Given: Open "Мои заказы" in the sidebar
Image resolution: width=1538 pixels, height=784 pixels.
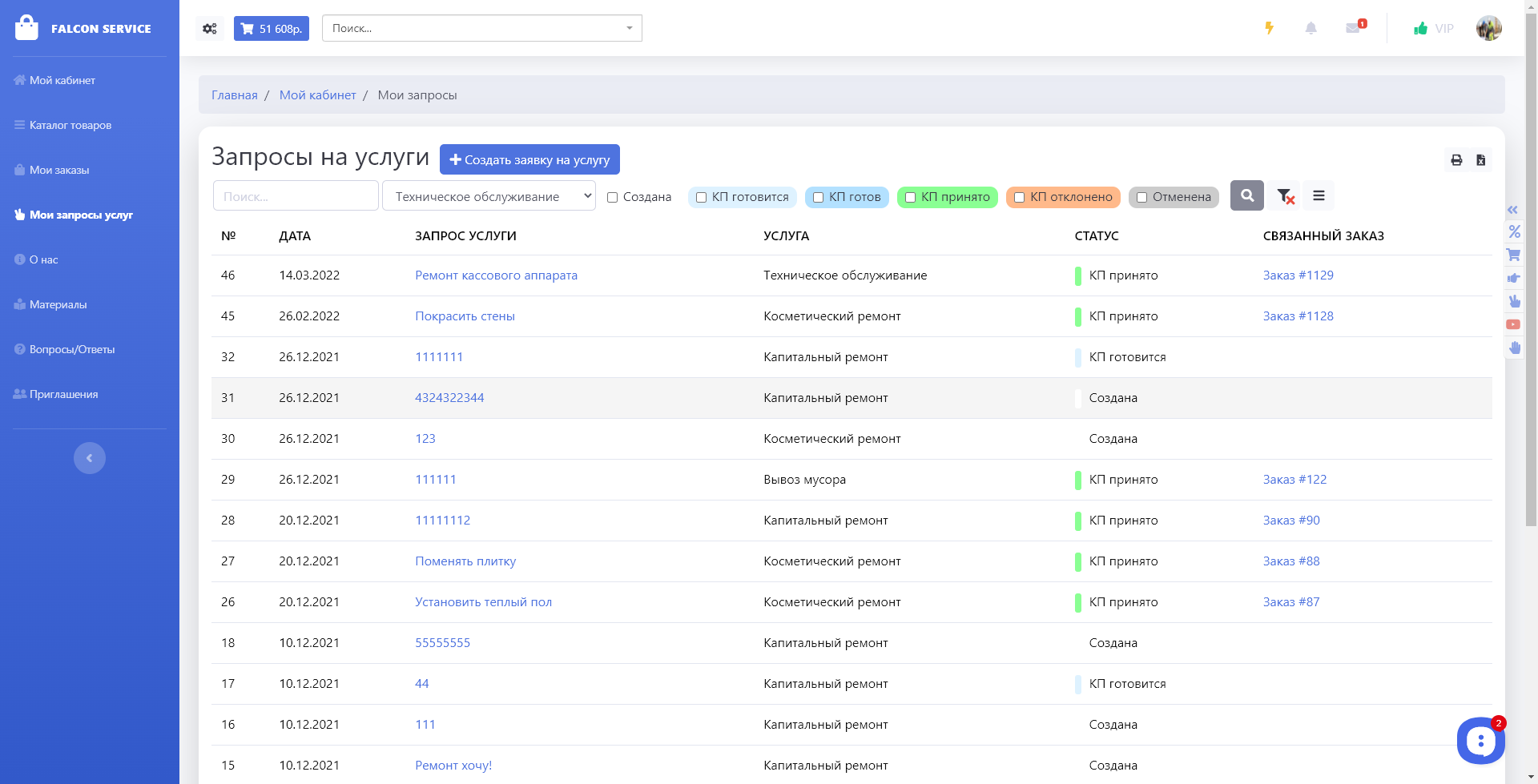Looking at the screenshot, I should (x=59, y=170).
